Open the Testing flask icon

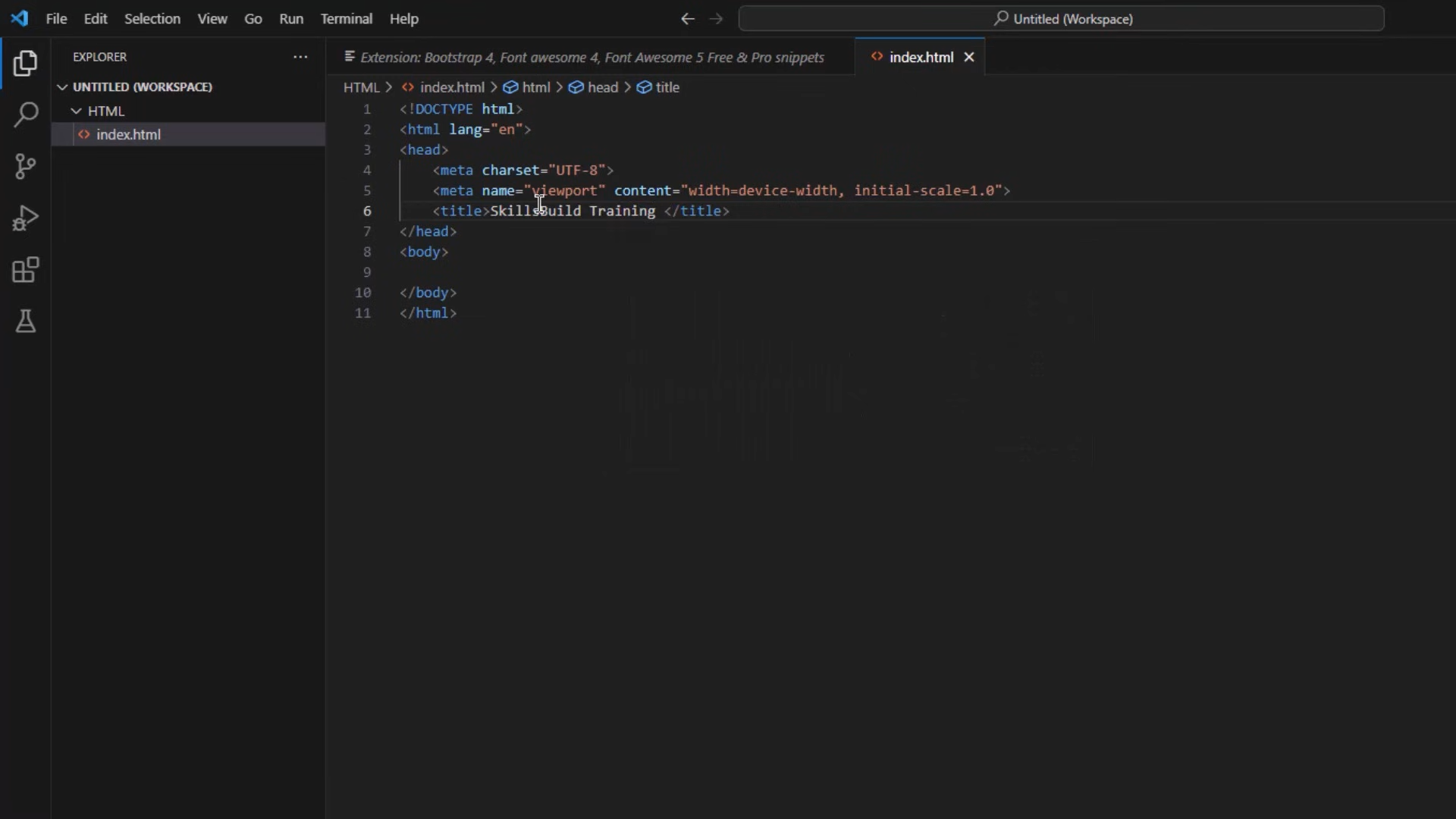[x=25, y=322]
